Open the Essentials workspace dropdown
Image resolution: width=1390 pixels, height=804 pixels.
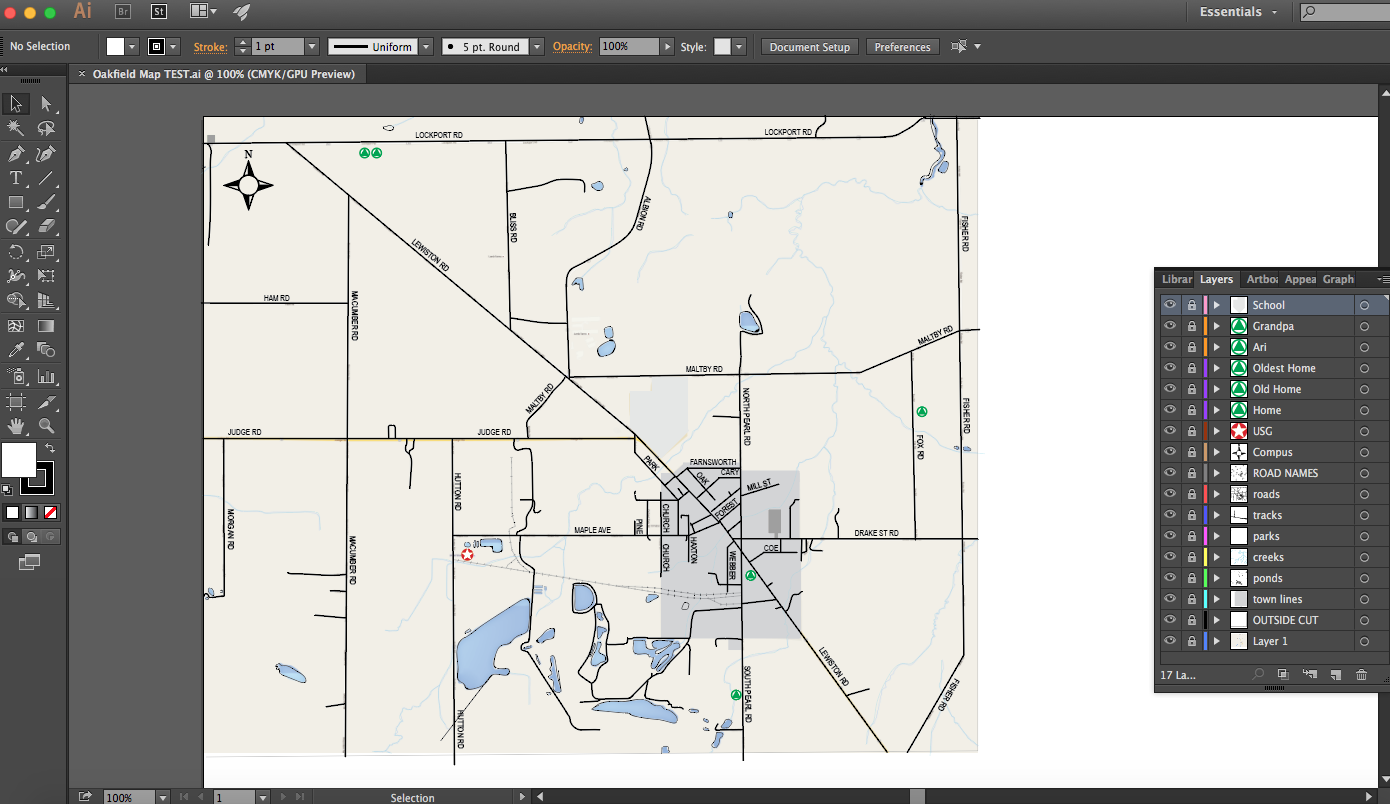tap(1239, 12)
